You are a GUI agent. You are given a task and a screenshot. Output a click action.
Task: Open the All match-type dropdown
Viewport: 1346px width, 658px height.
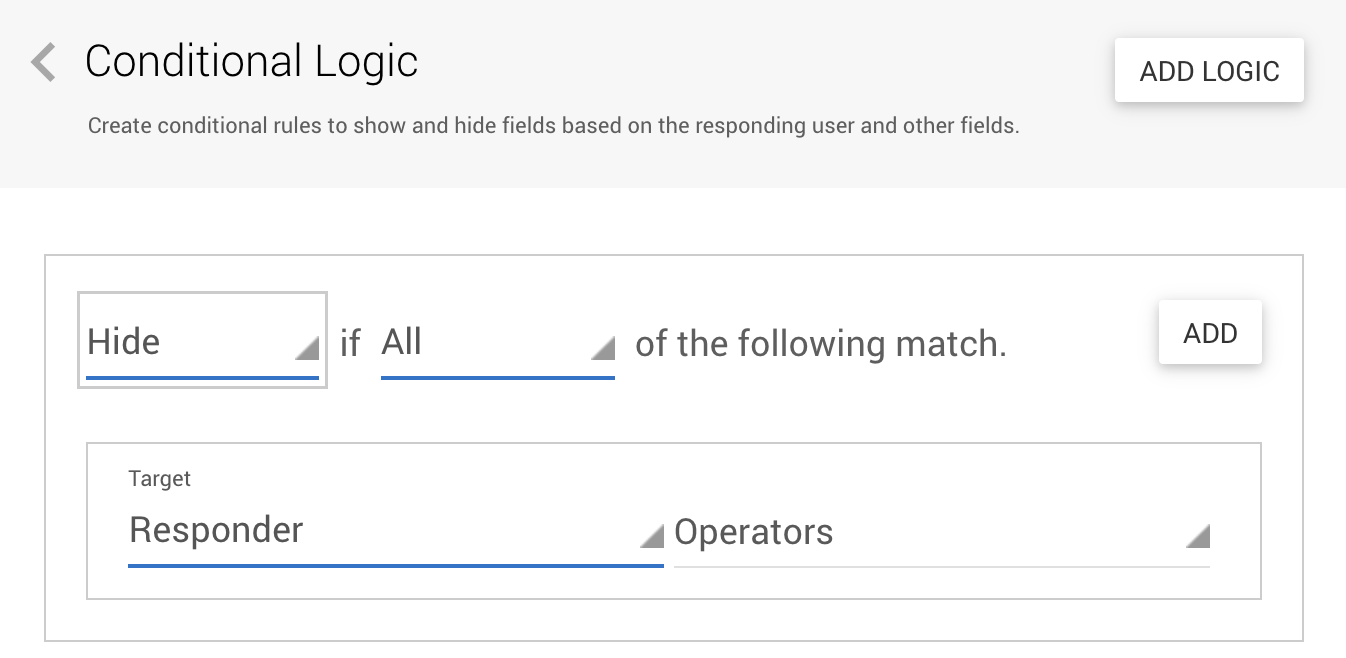click(497, 343)
